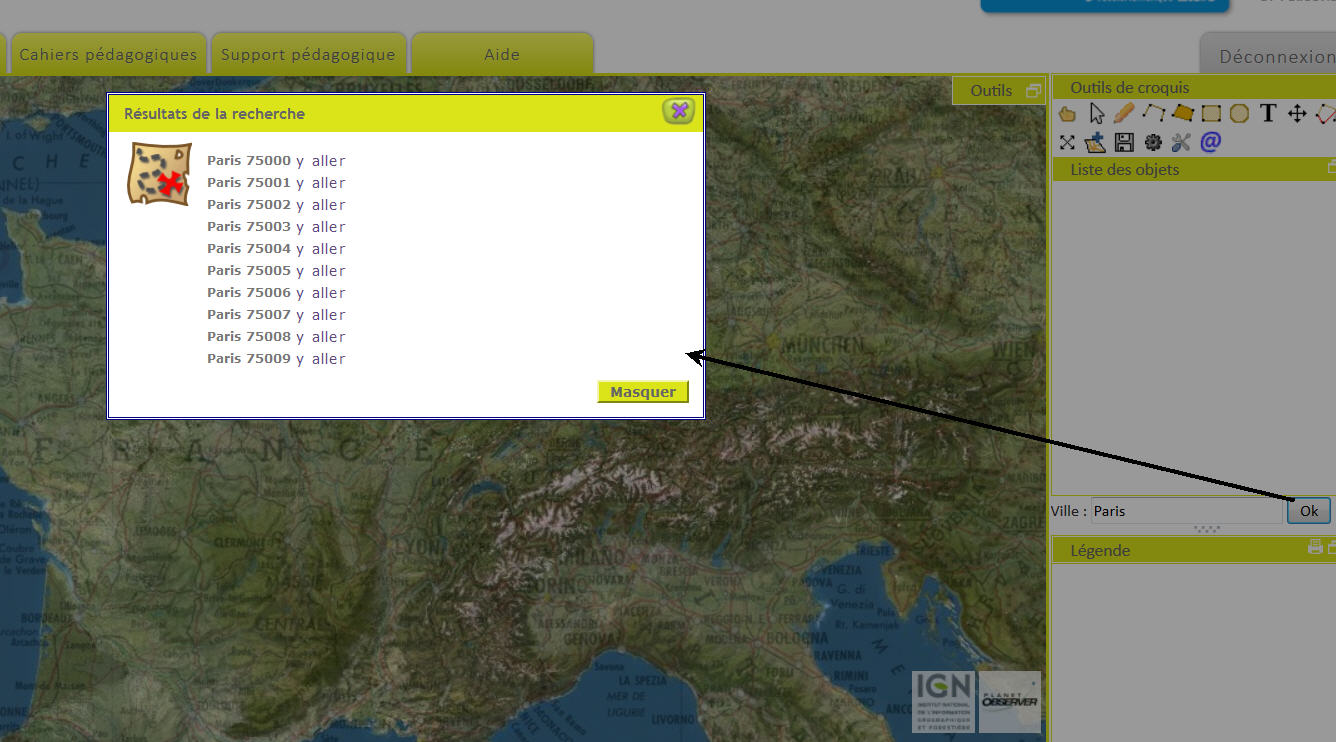Select the hand pan tool
Screen dimensions: 1336x742
[1067, 114]
